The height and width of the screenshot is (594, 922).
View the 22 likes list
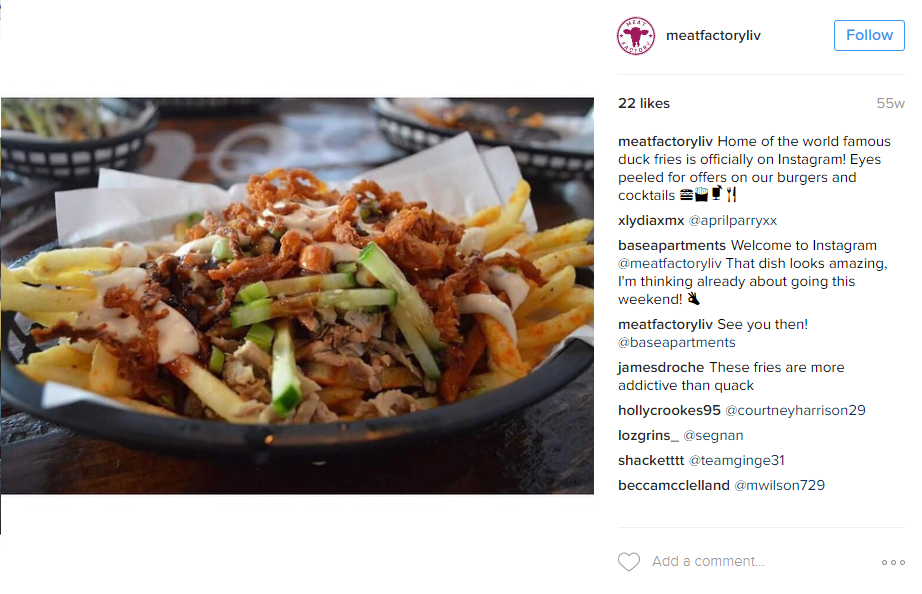coord(643,104)
